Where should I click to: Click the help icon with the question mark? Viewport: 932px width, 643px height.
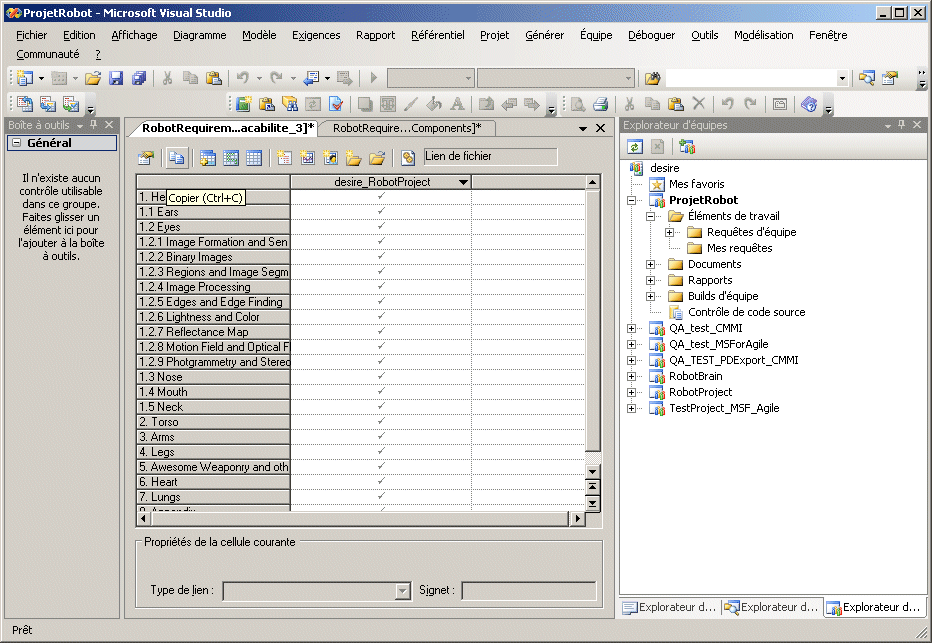click(809, 104)
